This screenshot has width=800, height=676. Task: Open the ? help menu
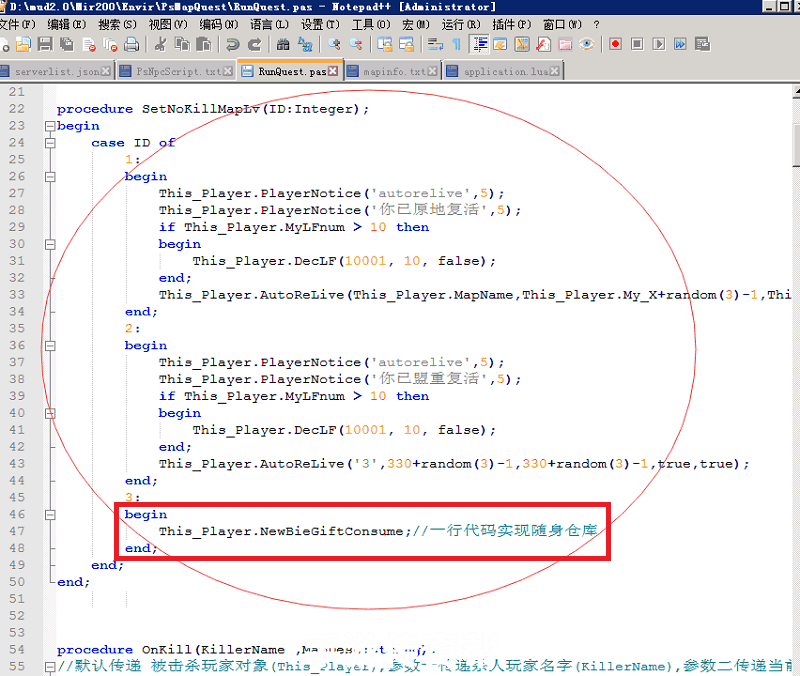coord(596,24)
